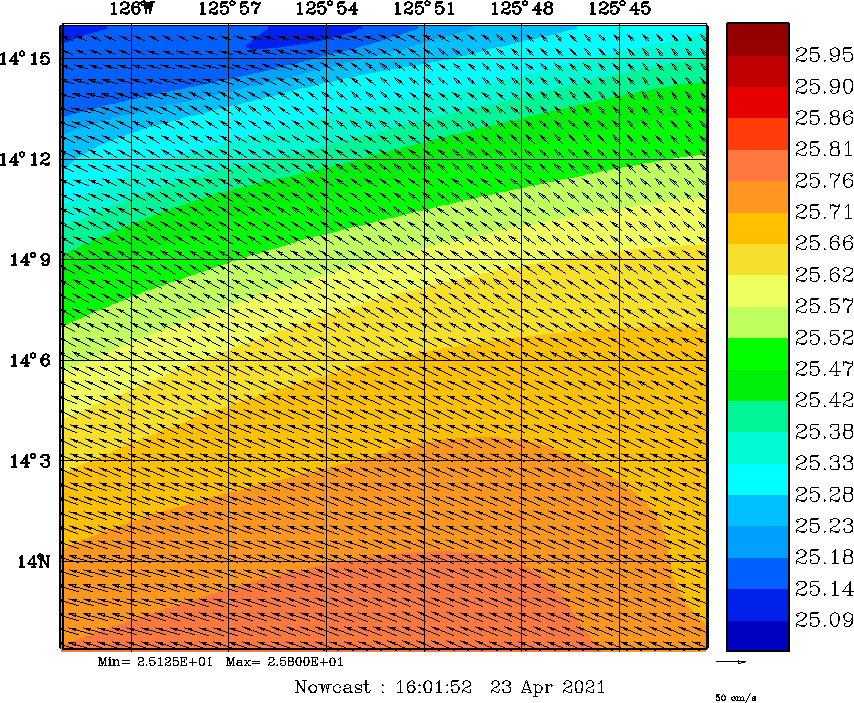Click the 25.52 colorbar value
This screenshot has width=854, height=703.
824,338
